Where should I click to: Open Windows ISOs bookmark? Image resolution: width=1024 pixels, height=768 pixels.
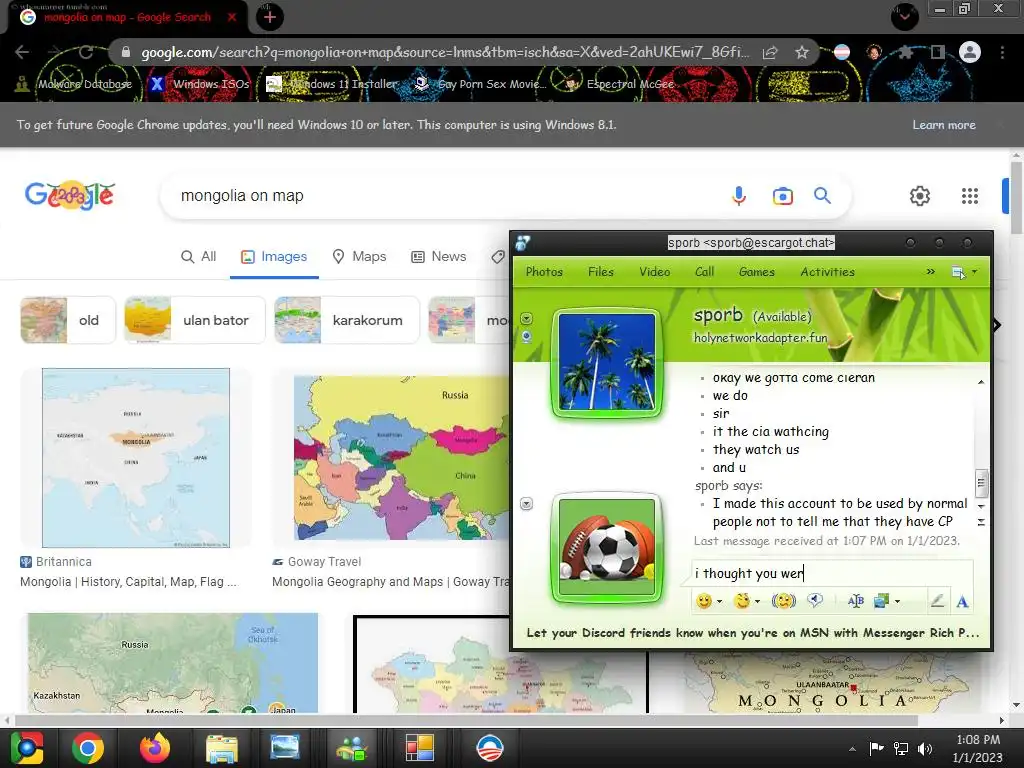point(200,84)
